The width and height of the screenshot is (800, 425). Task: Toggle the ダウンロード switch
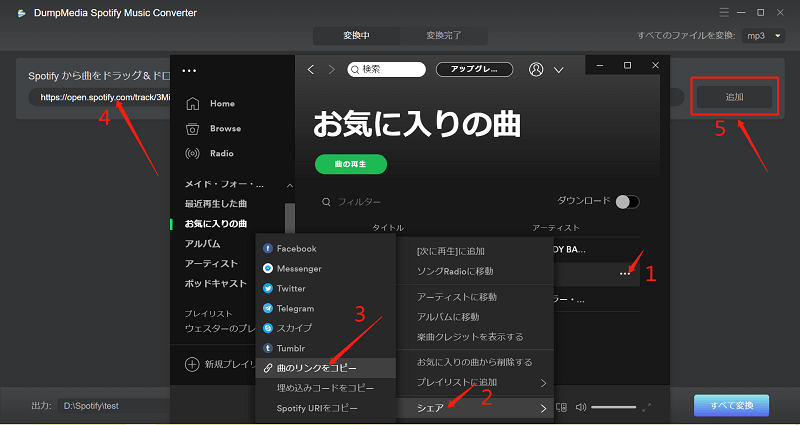628,202
